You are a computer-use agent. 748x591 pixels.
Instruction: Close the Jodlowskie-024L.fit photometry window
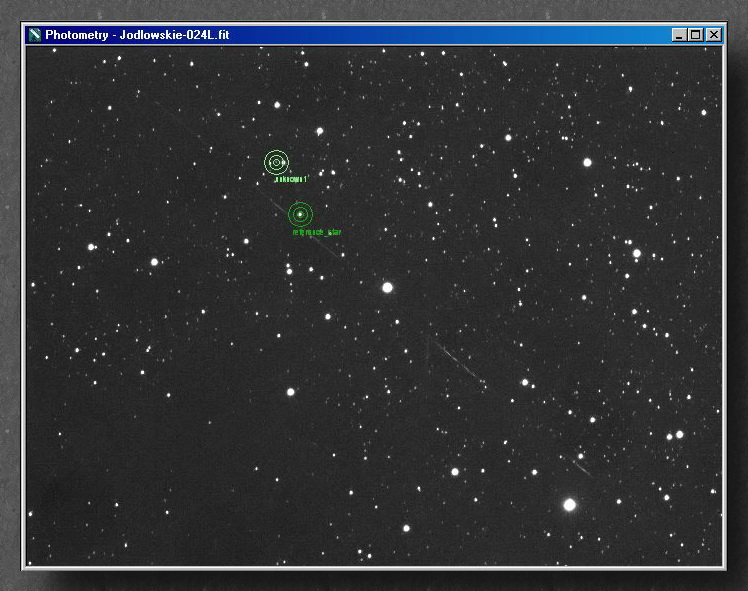pyautogui.click(x=713, y=35)
